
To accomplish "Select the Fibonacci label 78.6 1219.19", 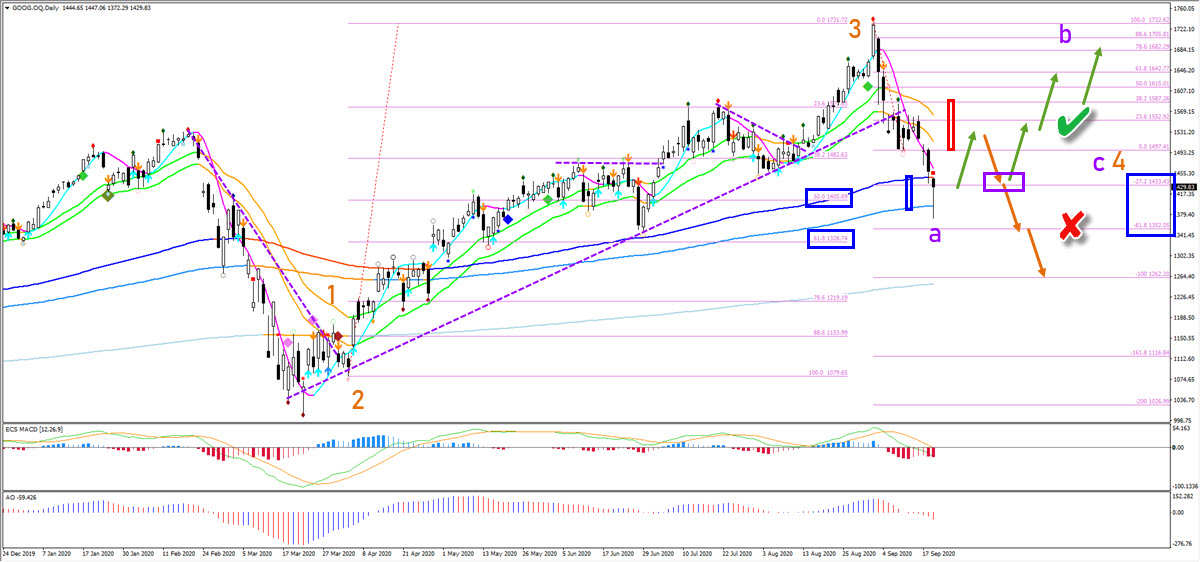I will point(829,297).
